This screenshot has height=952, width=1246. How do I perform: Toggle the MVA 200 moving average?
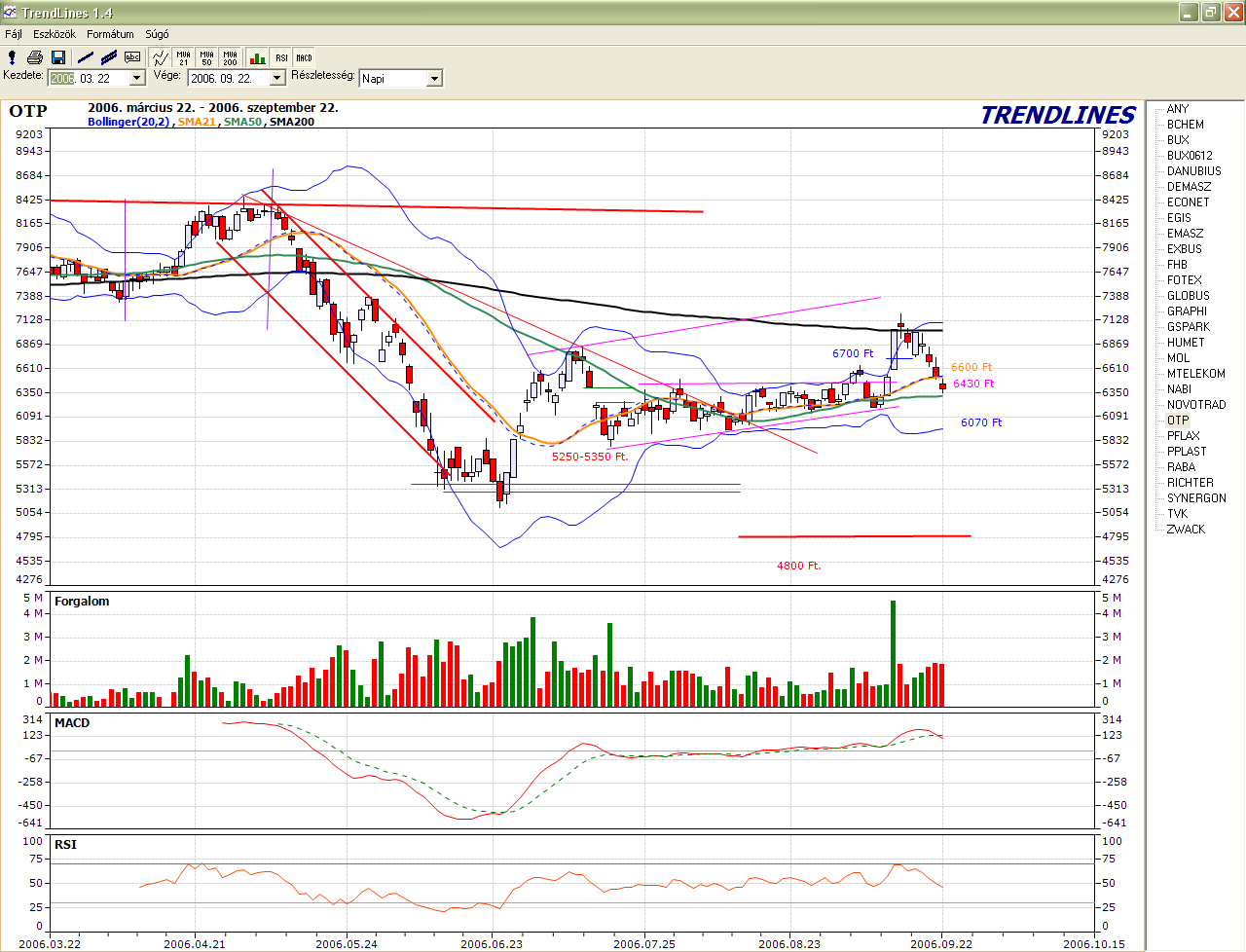coord(230,57)
